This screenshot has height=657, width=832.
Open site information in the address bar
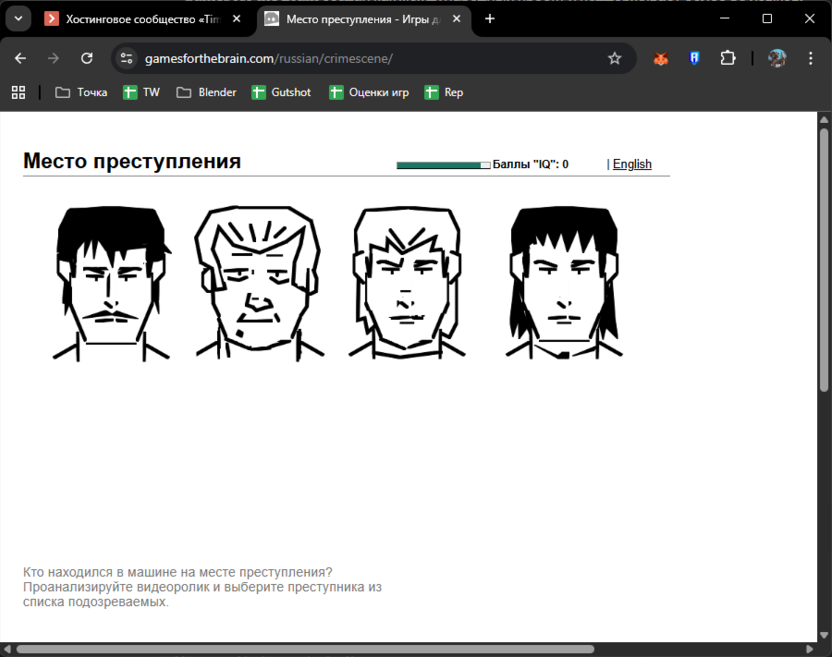pyautogui.click(x=126, y=58)
